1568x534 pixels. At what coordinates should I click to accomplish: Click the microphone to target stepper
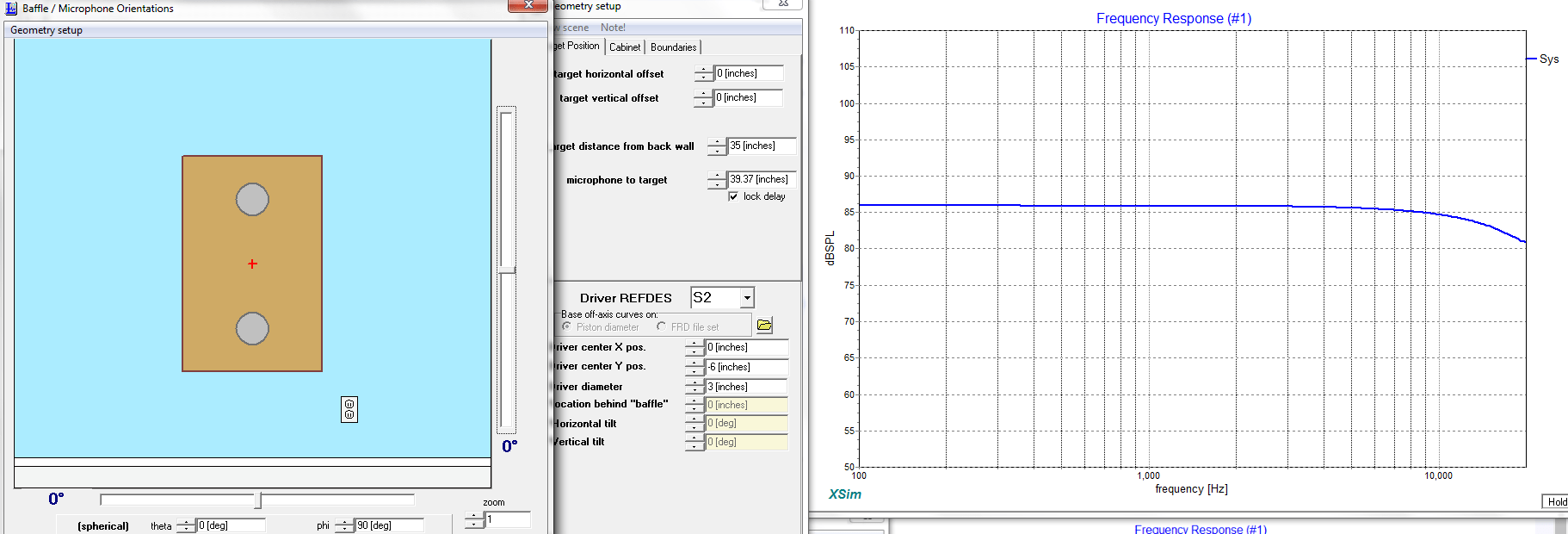[717, 180]
